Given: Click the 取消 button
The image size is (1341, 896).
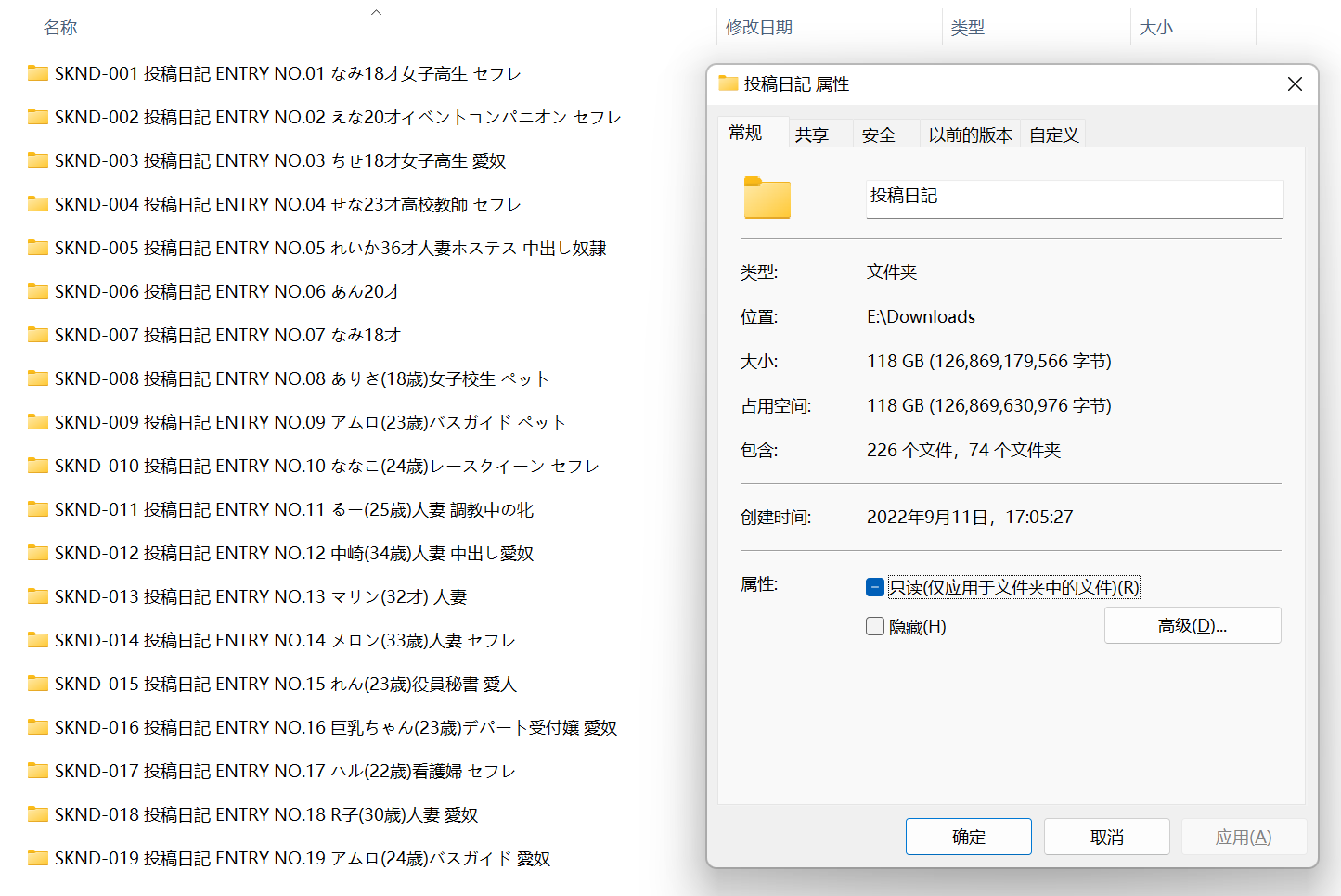Looking at the screenshot, I should [1107, 837].
